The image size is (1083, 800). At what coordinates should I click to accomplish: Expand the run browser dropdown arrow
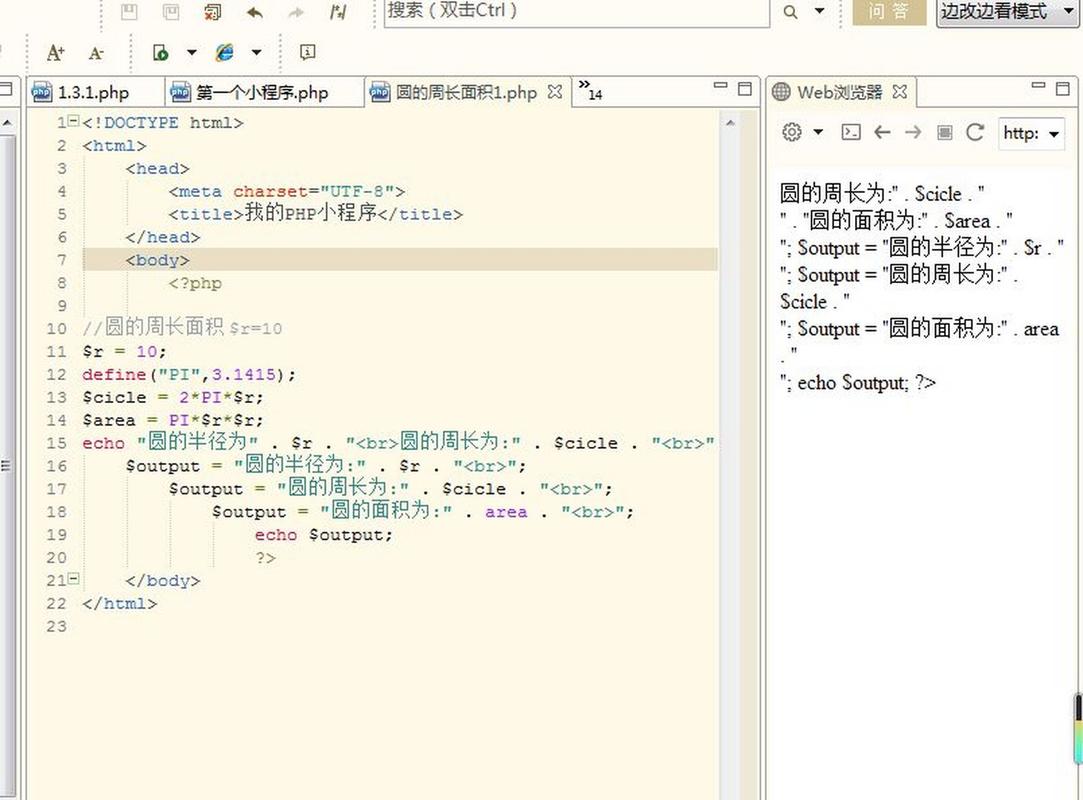point(191,53)
